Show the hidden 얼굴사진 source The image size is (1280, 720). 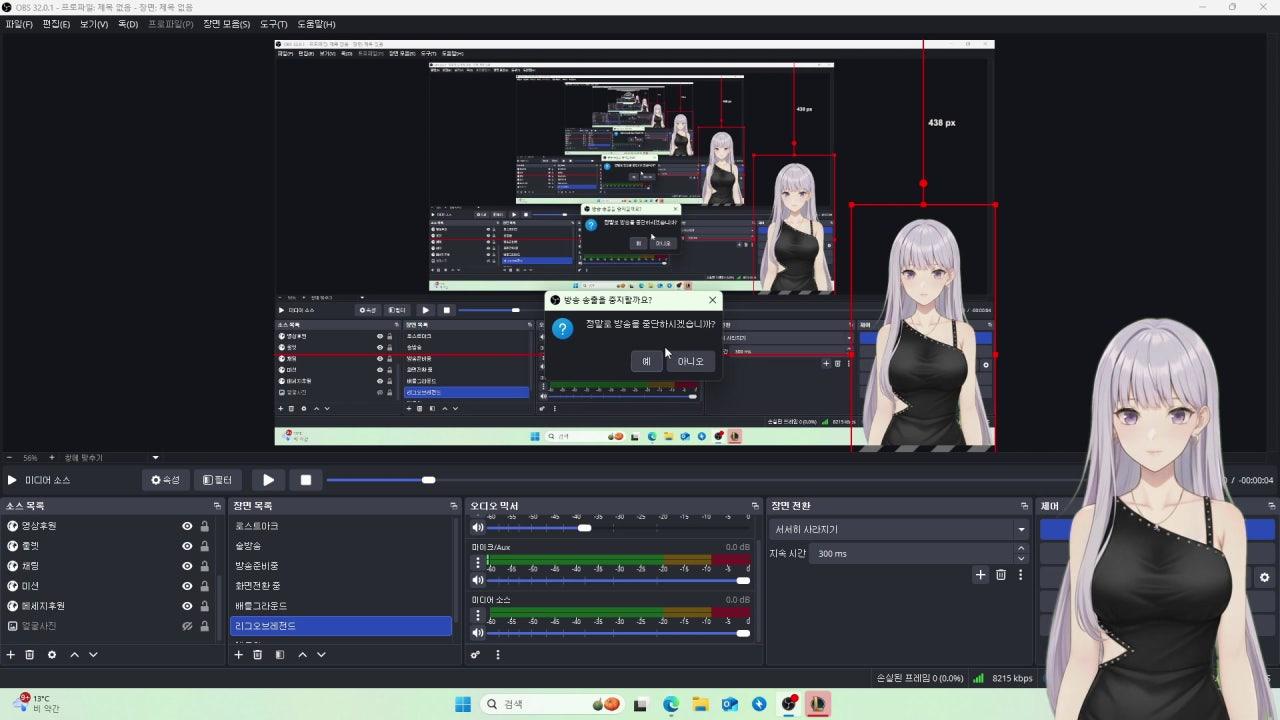tap(187, 626)
